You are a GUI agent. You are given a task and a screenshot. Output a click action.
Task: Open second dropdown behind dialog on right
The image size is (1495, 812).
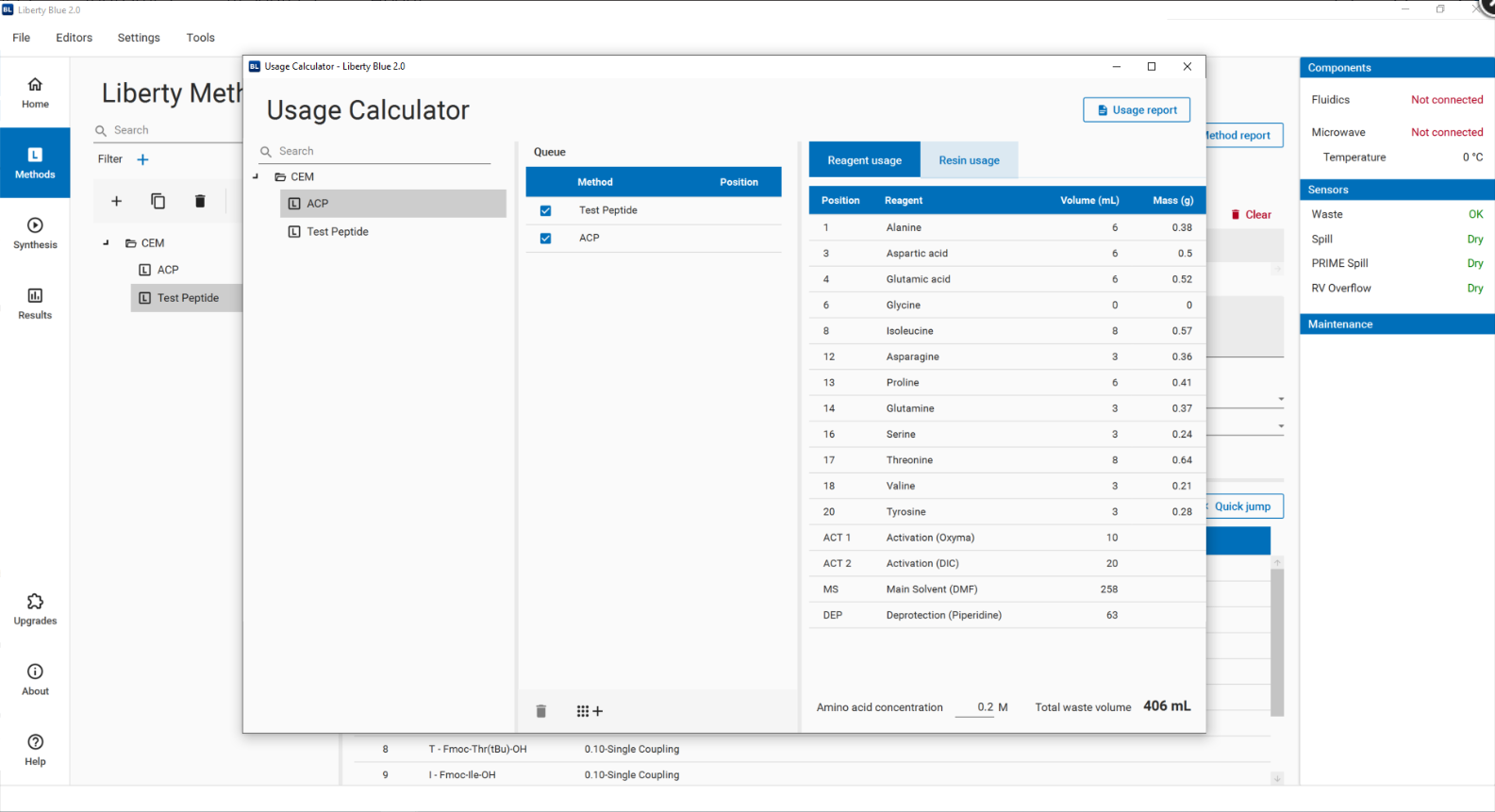1281,426
